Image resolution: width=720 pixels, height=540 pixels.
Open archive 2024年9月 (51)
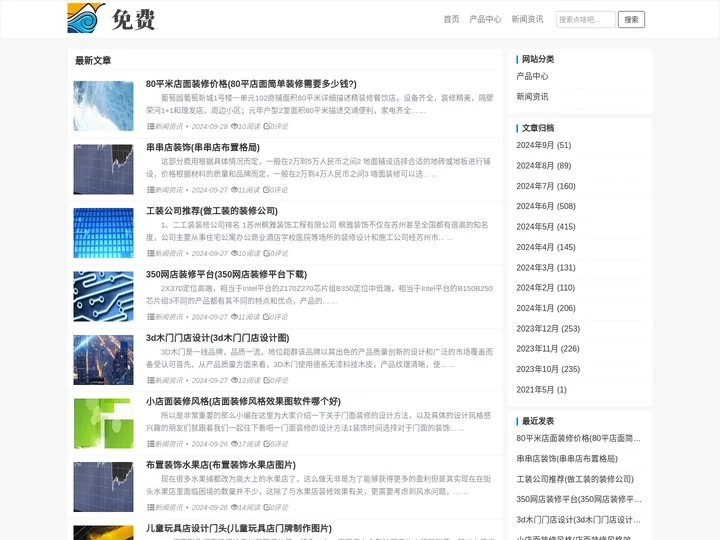[x=544, y=145]
